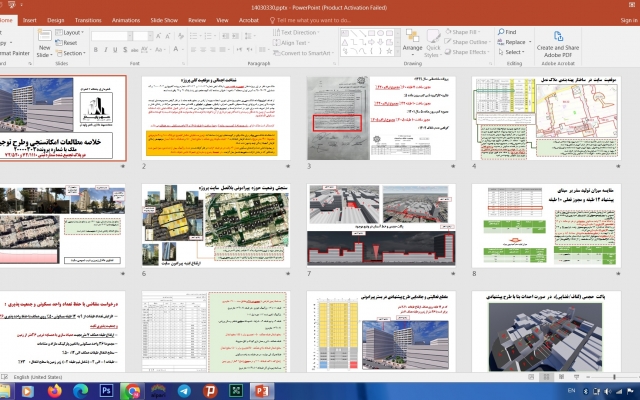
Task: Toggle Italic formatting
Action: coord(105,49)
